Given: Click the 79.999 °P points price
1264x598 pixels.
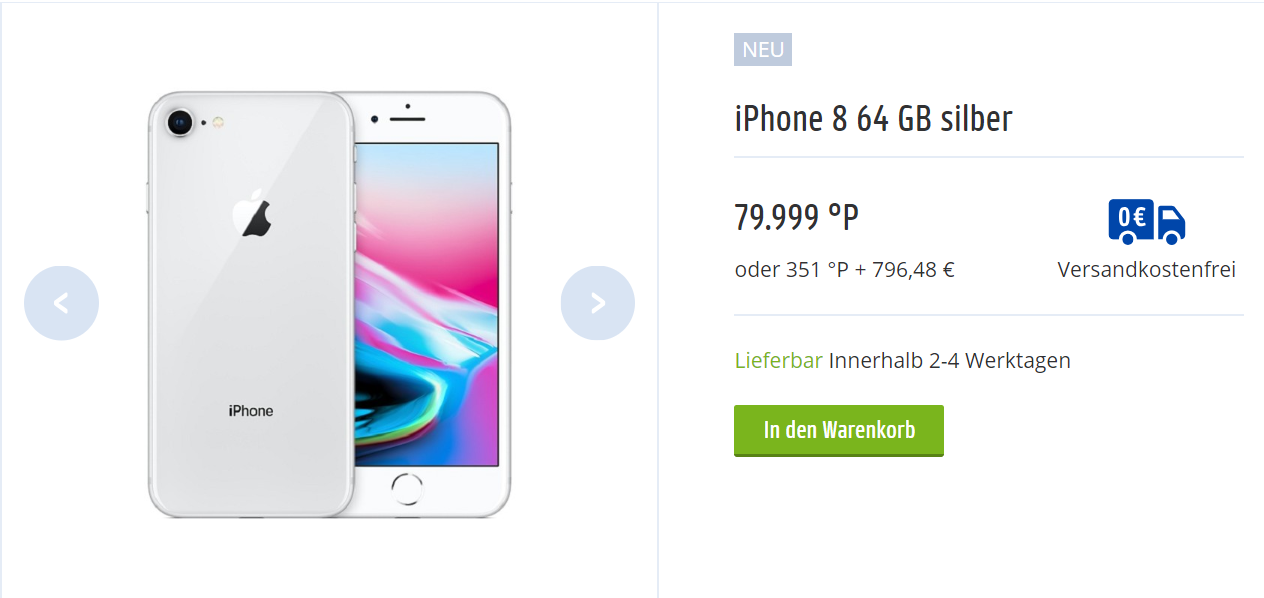Looking at the screenshot, I should tap(796, 217).
